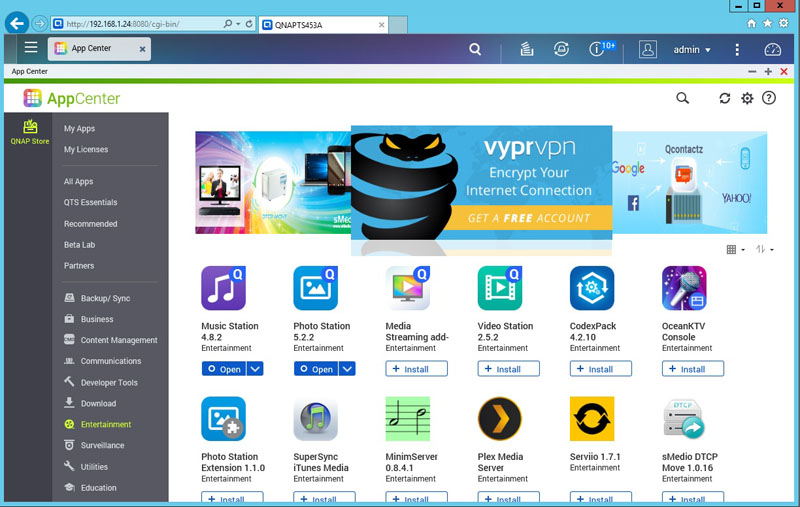
Task: Click the QTS desktop search magnifier icon
Action: point(475,49)
